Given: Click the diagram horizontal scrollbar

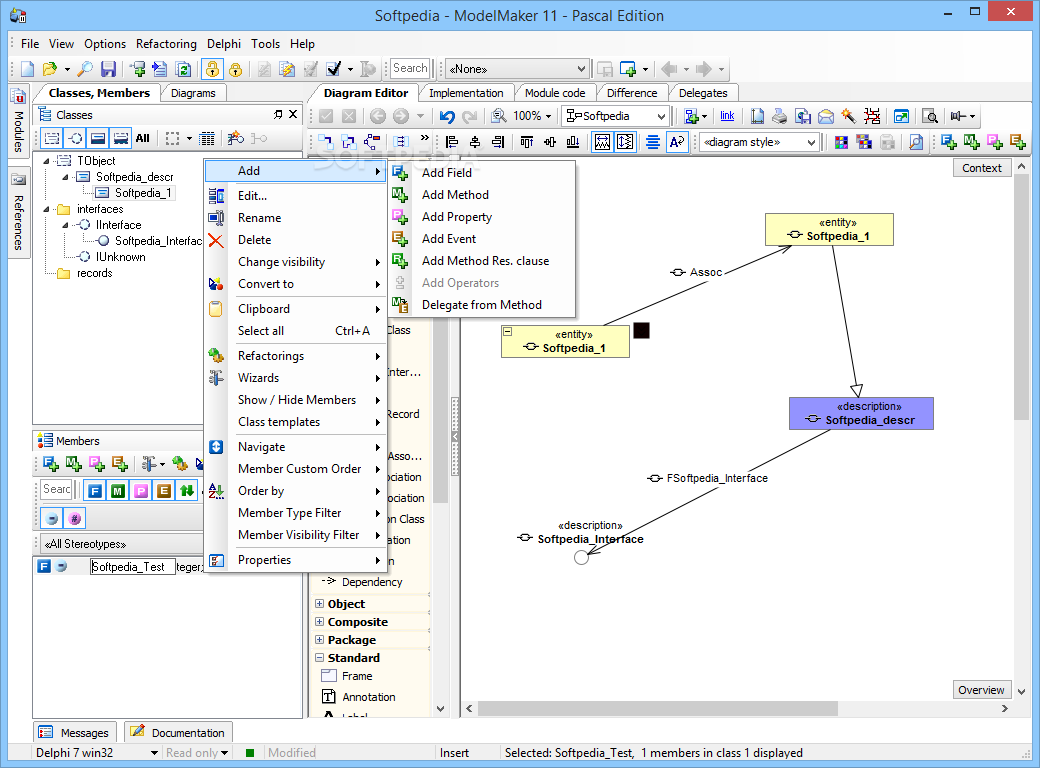Looking at the screenshot, I should click(657, 709).
